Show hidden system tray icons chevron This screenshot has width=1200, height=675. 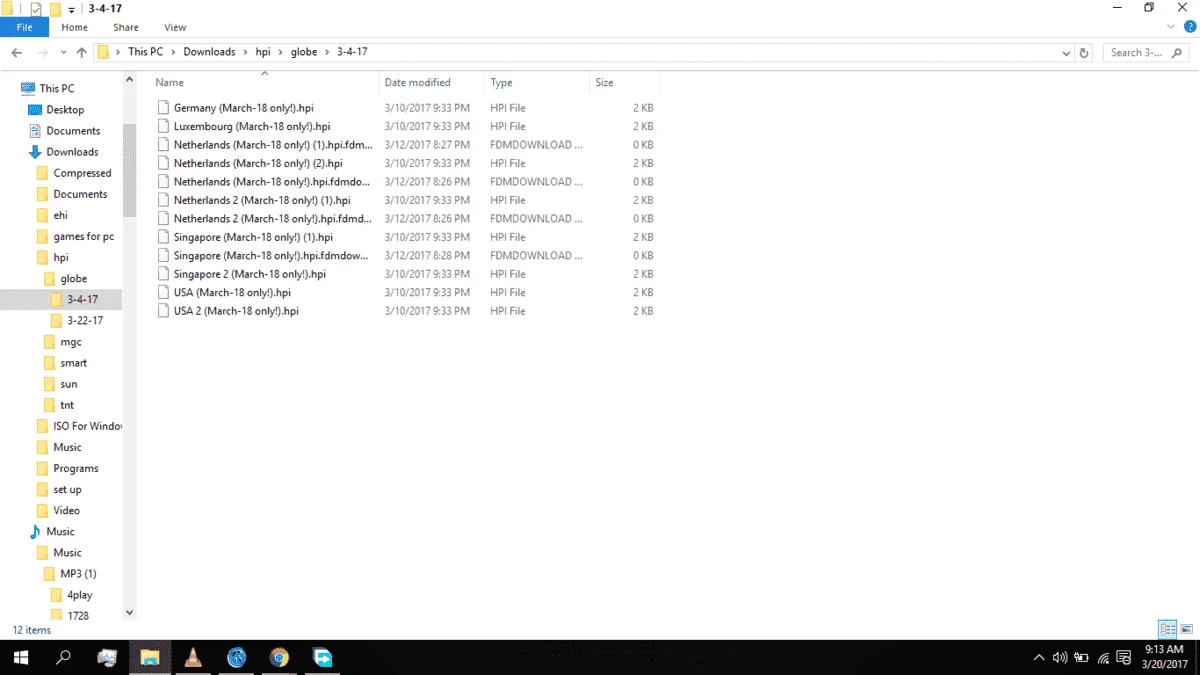click(x=1038, y=657)
